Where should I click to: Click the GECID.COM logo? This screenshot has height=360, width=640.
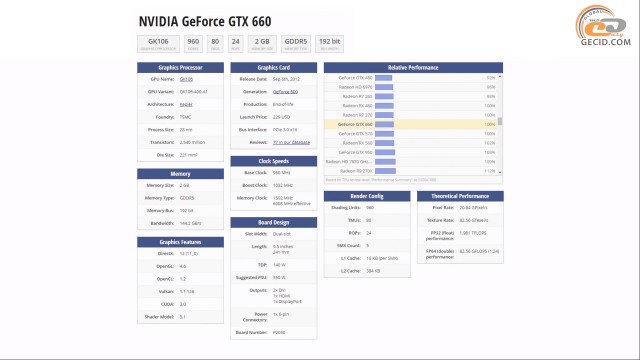tap(603, 25)
